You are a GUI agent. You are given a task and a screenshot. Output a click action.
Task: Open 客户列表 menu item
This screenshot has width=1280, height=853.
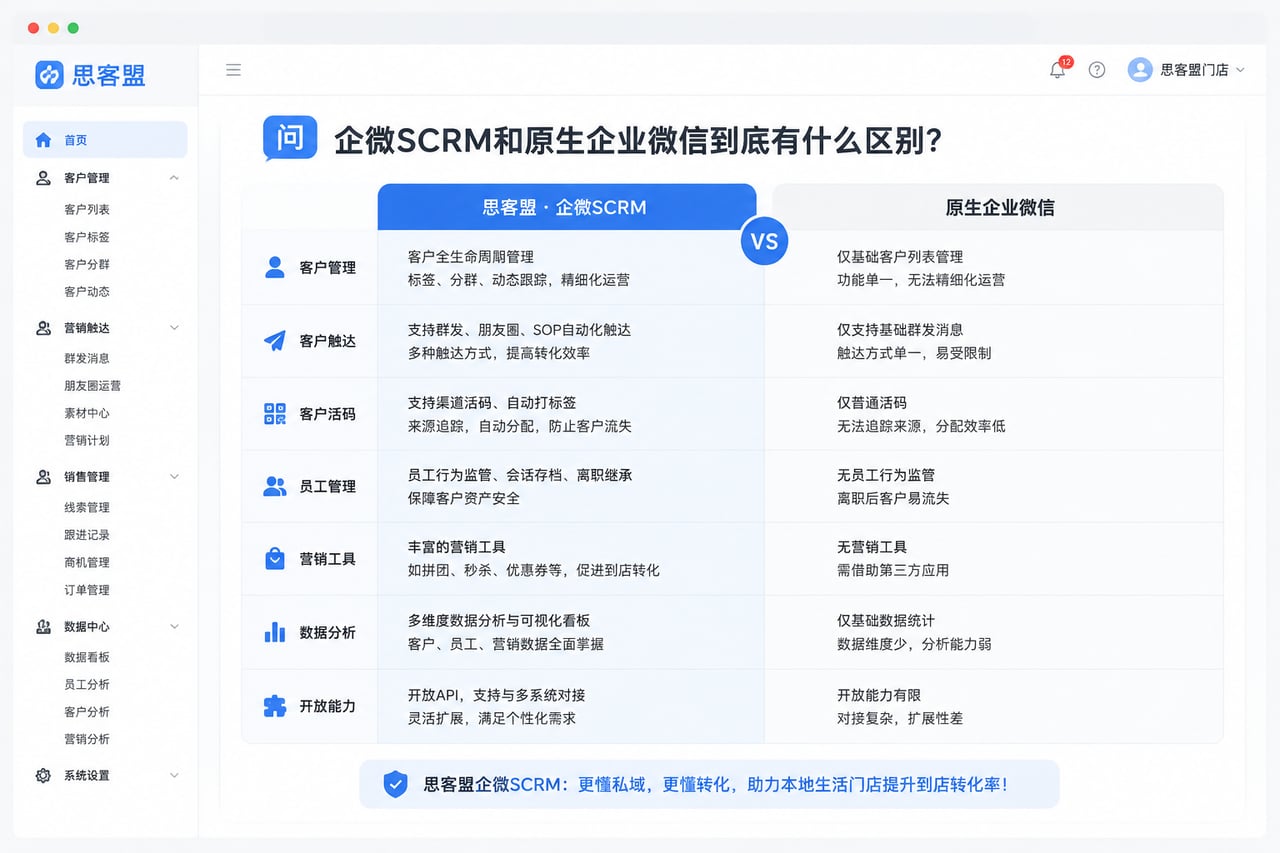(87, 210)
